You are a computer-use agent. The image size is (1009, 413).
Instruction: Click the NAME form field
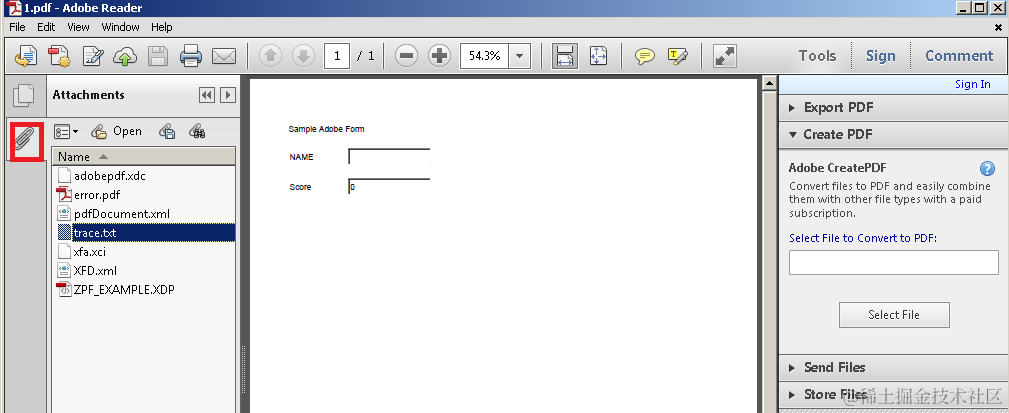point(389,157)
